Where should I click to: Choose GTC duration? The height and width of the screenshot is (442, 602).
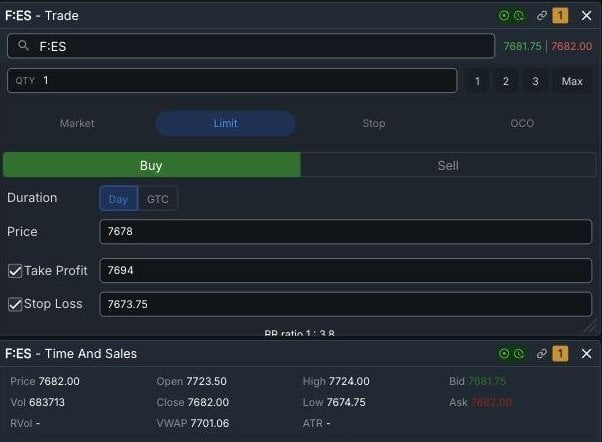tap(158, 199)
